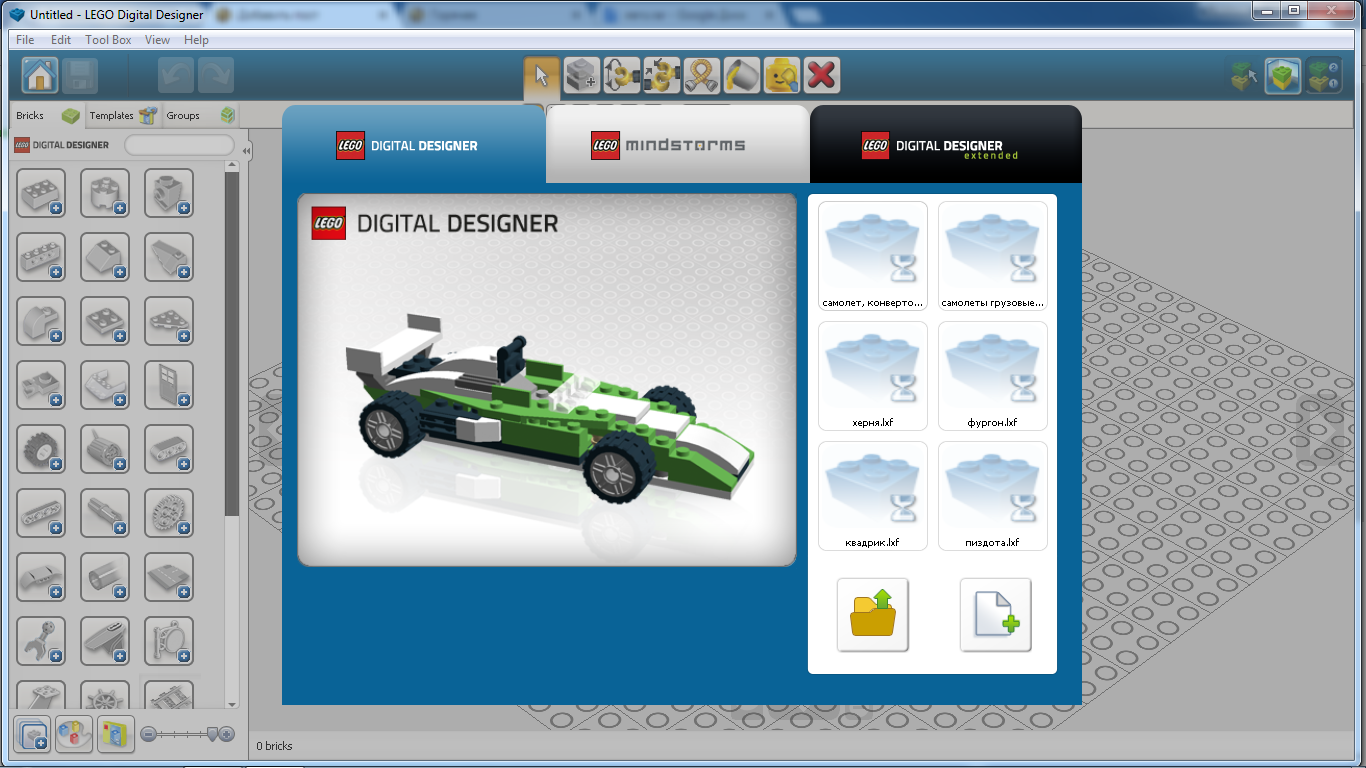
Task: Expand the doors and windows category
Action: [x=169, y=385]
